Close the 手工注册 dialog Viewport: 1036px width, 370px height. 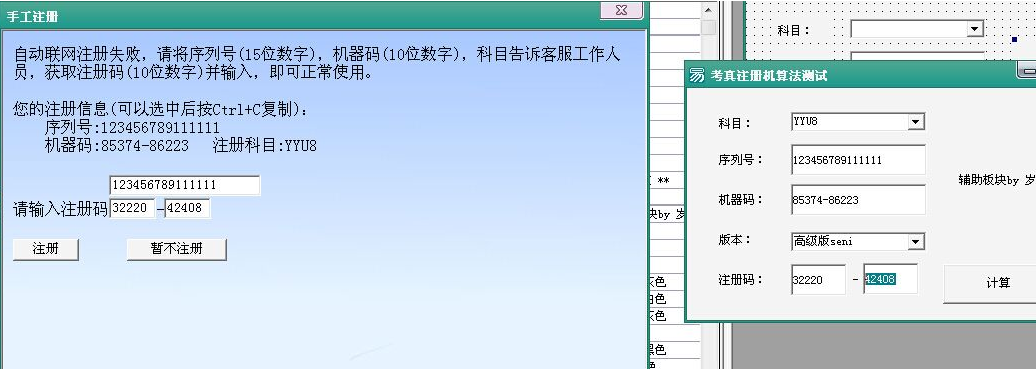(621, 10)
